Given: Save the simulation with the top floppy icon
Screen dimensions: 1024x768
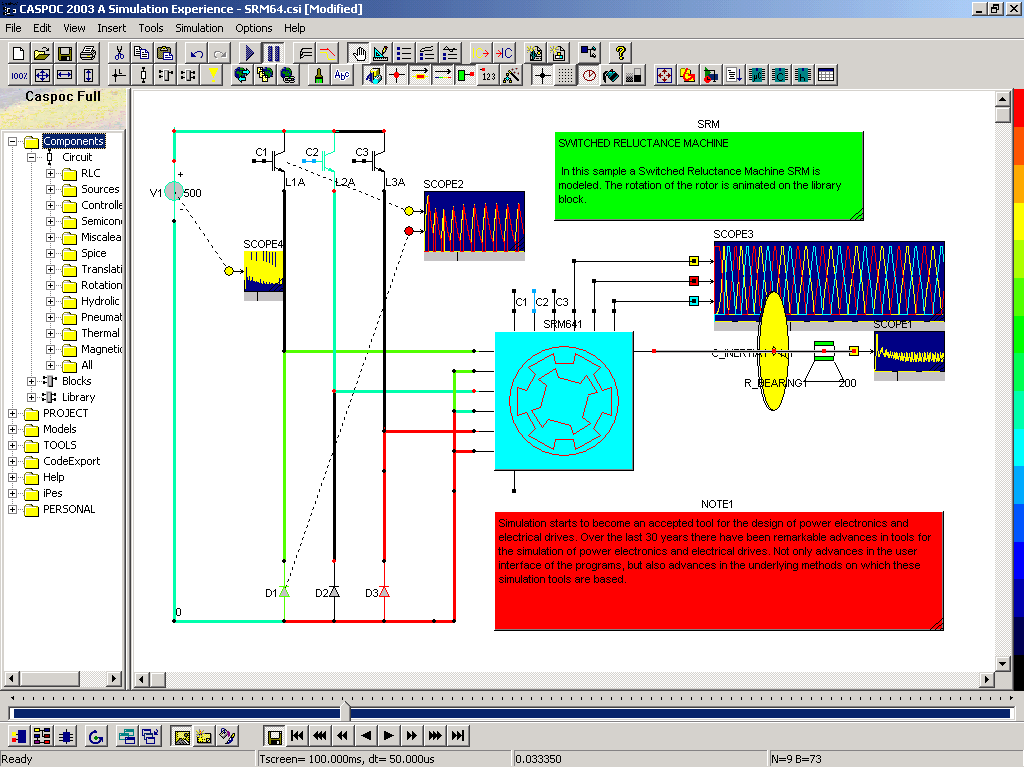Looking at the screenshot, I should click(x=65, y=53).
